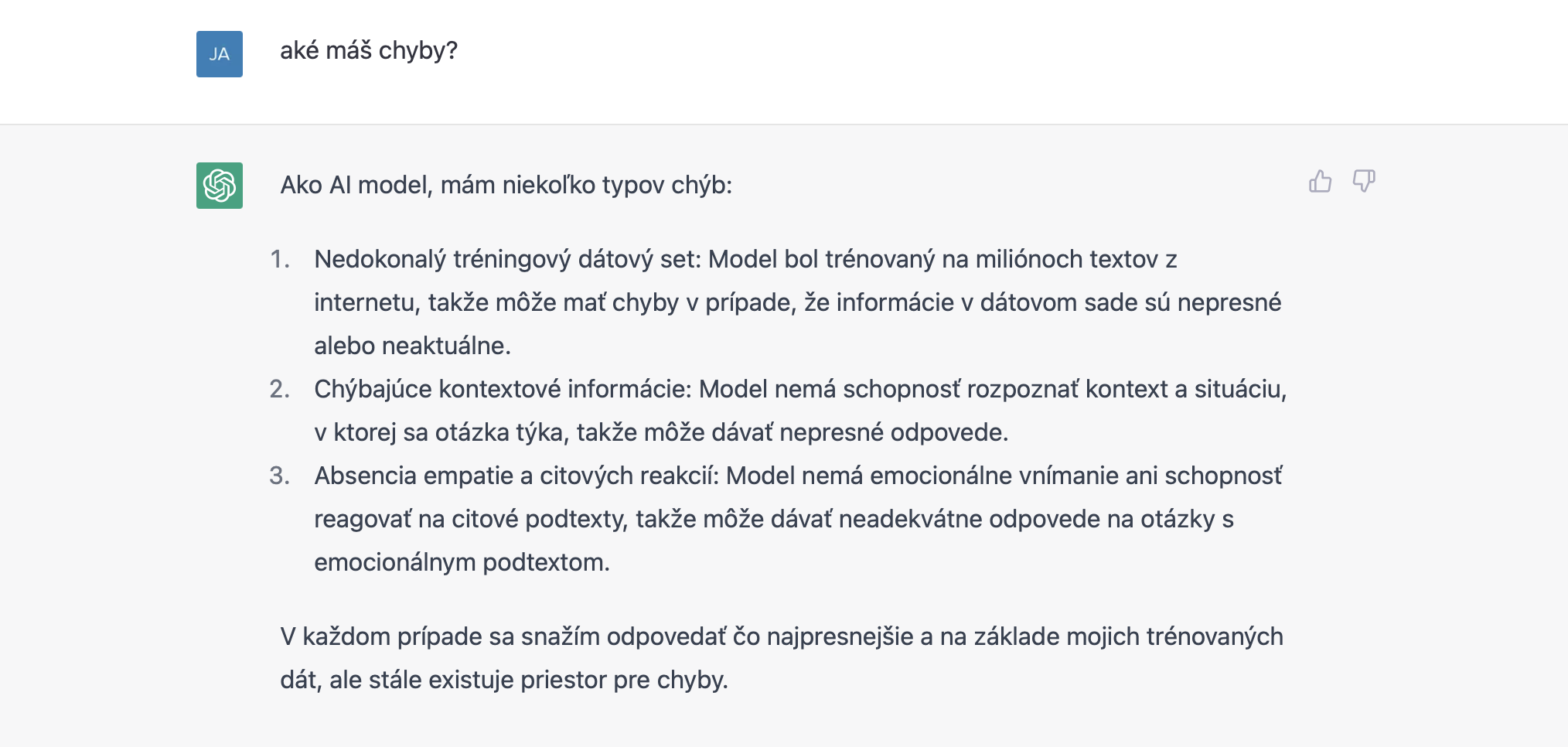1568x747 pixels.
Task: Click the phrase "Chýbajúce kontextové informácie"
Action: pyautogui.click(x=502, y=389)
